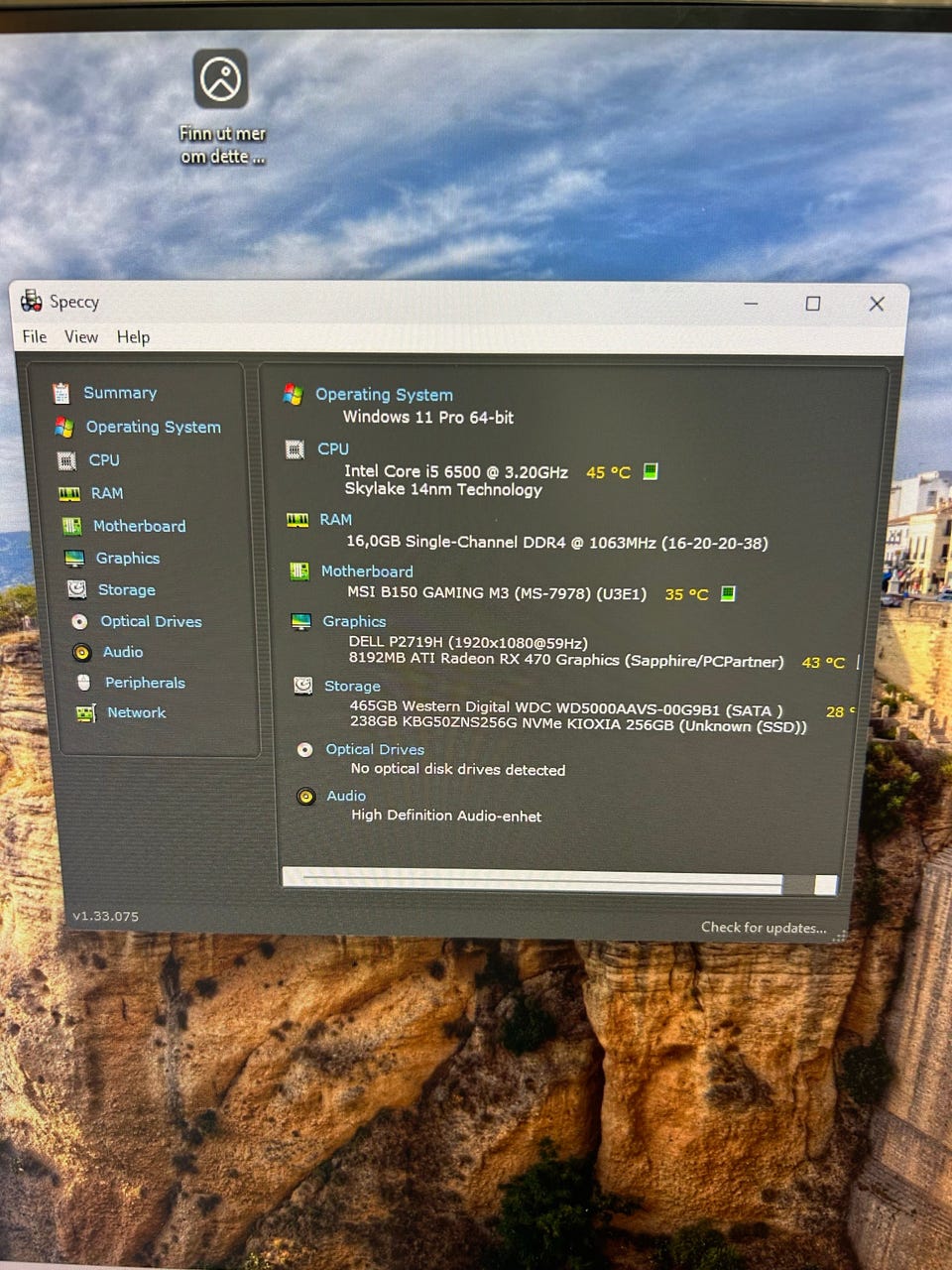
Task: Open the Help menu
Action: tap(133, 337)
